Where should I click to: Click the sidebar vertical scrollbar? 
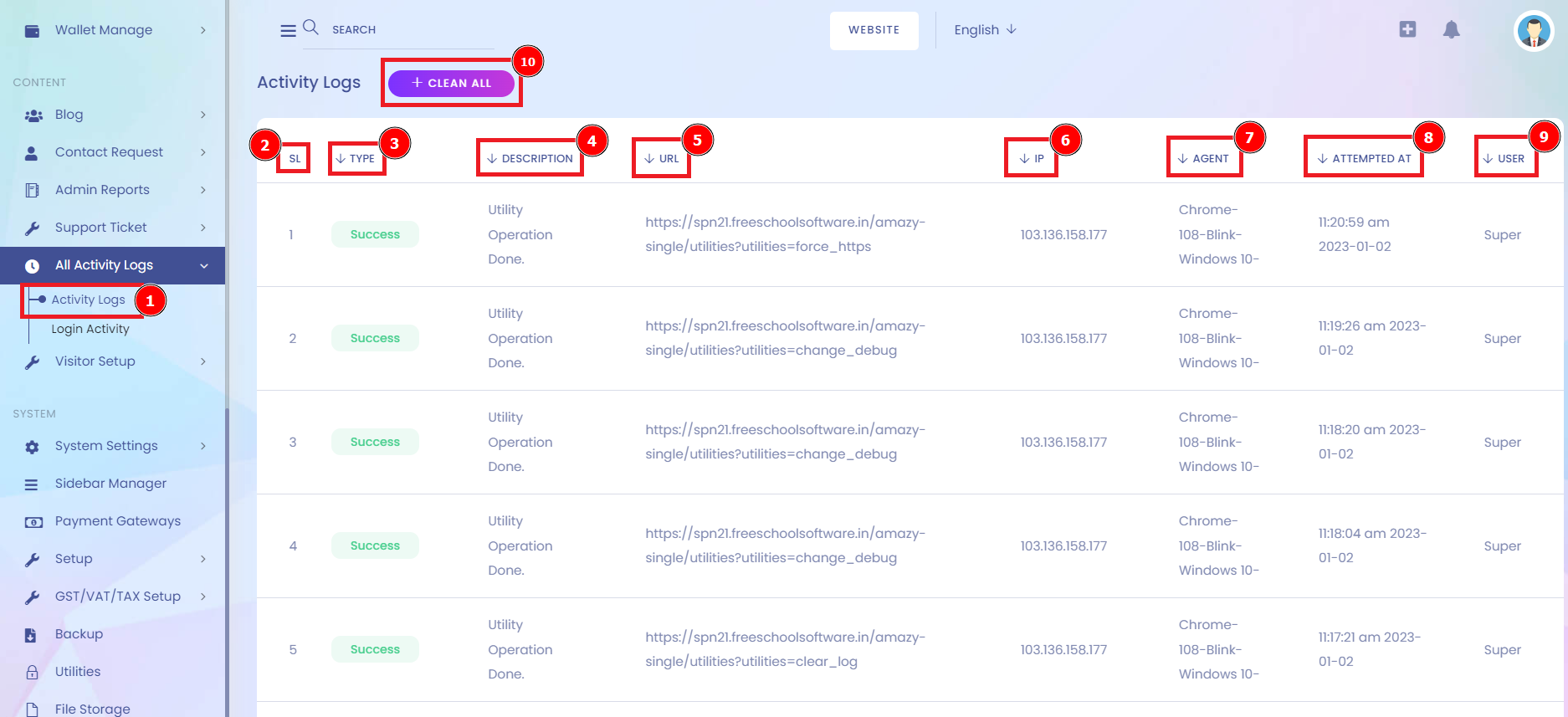click(x=227, y=561)
